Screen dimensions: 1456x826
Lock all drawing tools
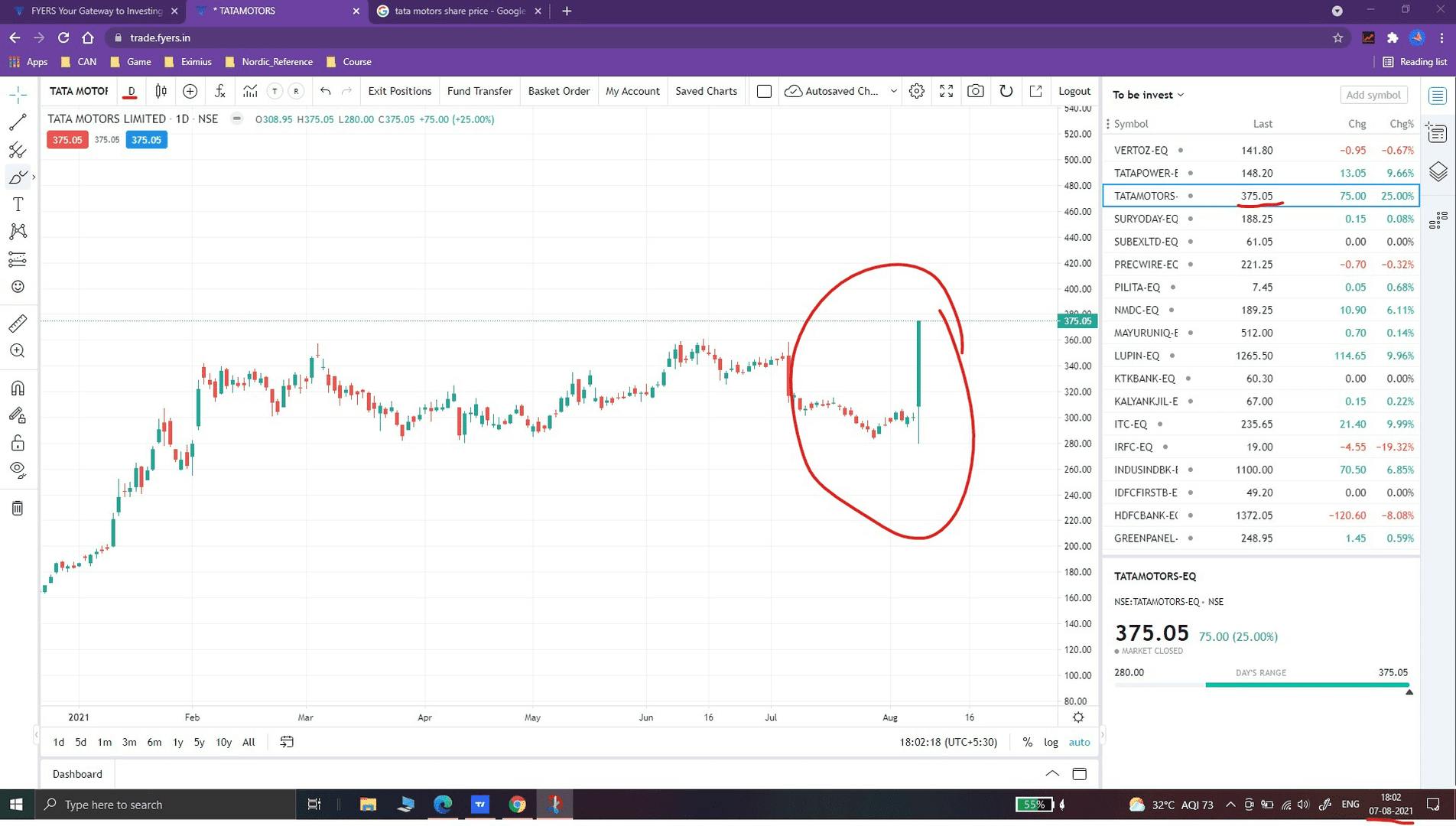tap(18, 444)
